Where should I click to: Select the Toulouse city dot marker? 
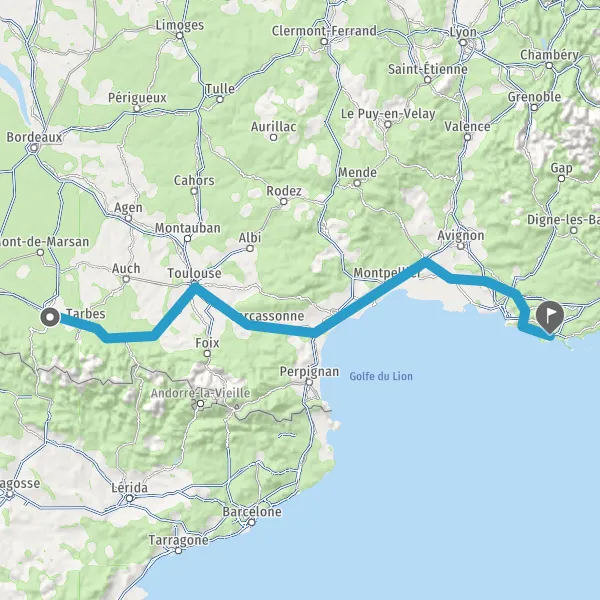[x=195, y=284]
